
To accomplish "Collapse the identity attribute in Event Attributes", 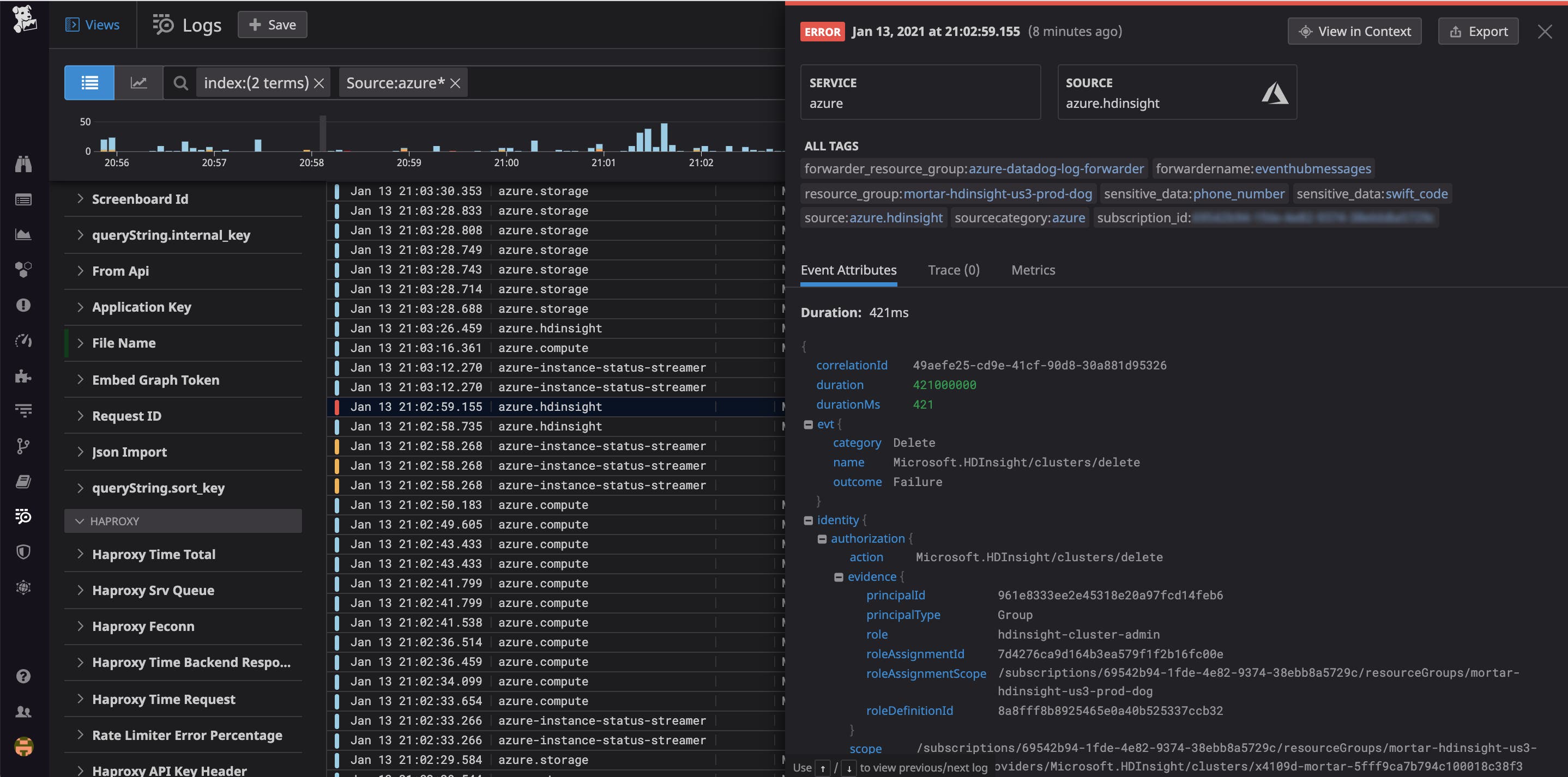I will [x=809, y=520].
